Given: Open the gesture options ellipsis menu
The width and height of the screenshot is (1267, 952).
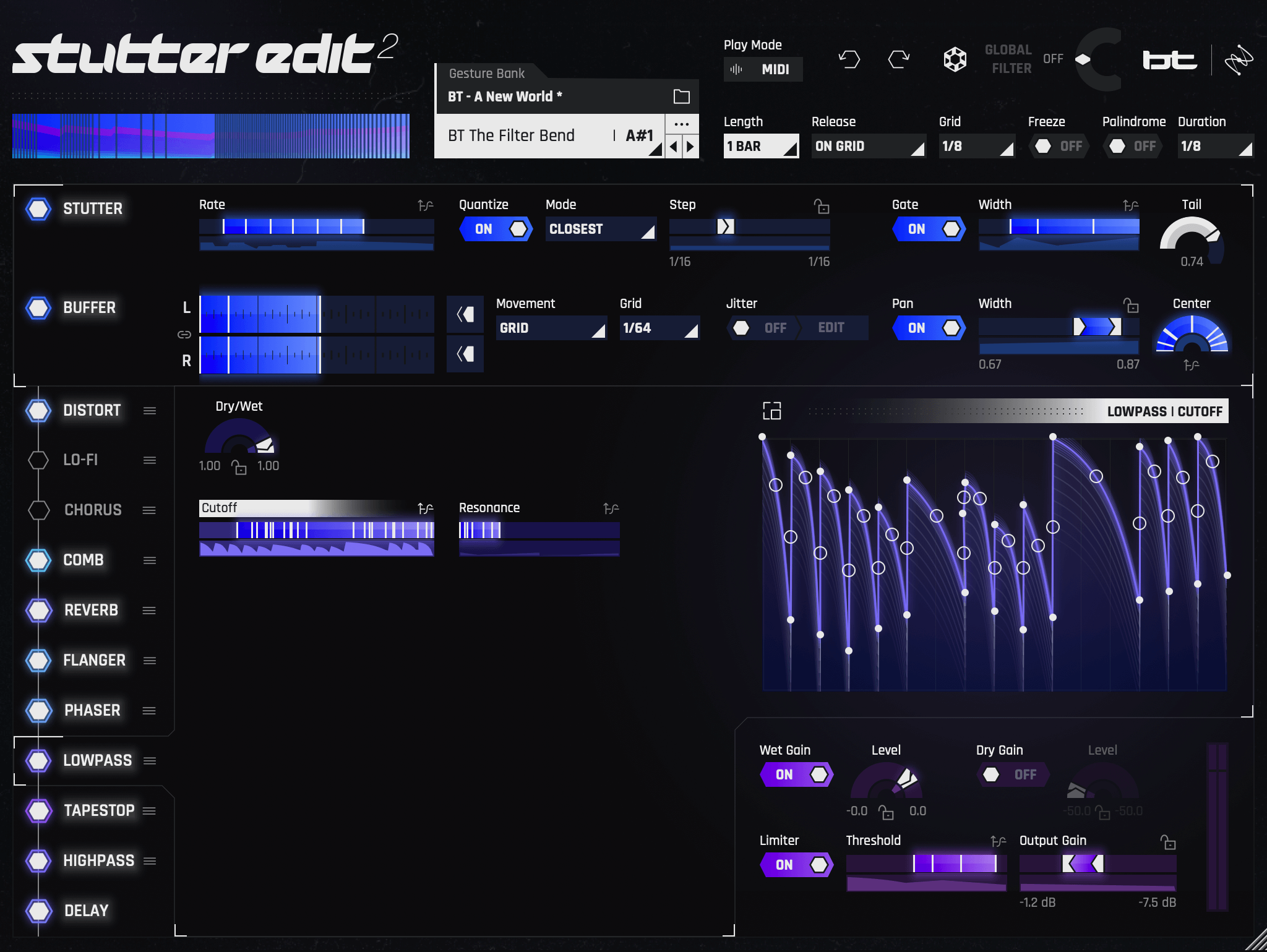Looking at the screenshot, I should [682, 124].
